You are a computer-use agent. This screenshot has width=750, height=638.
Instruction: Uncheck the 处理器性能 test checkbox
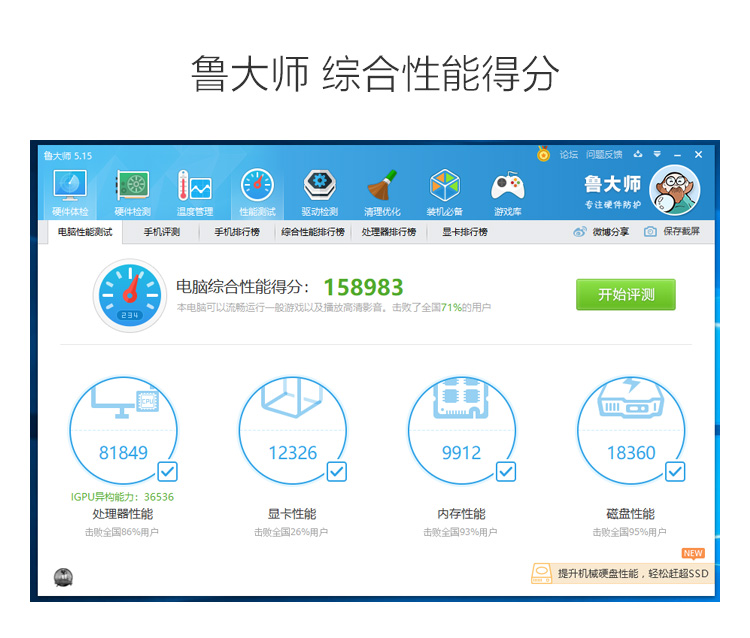coord(167,472)
